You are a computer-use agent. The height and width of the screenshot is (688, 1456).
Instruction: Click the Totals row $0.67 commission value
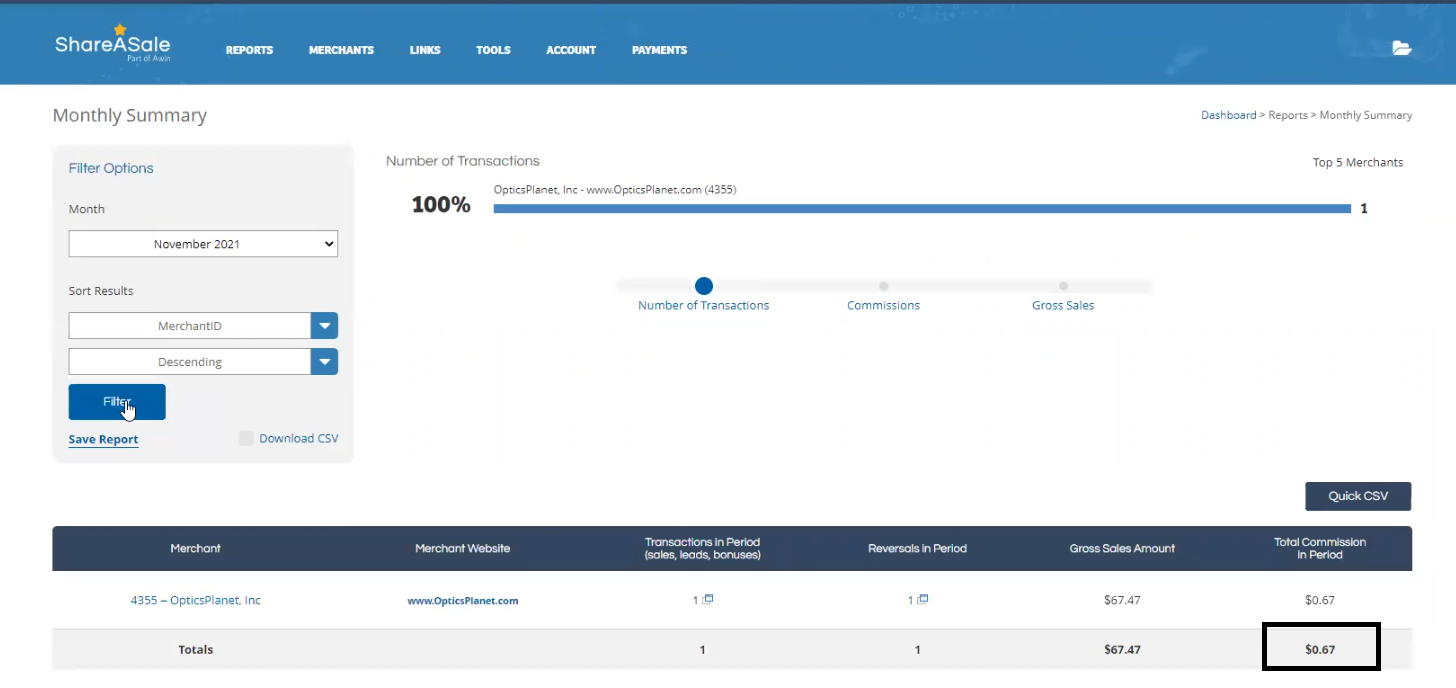pos(1320,649)
